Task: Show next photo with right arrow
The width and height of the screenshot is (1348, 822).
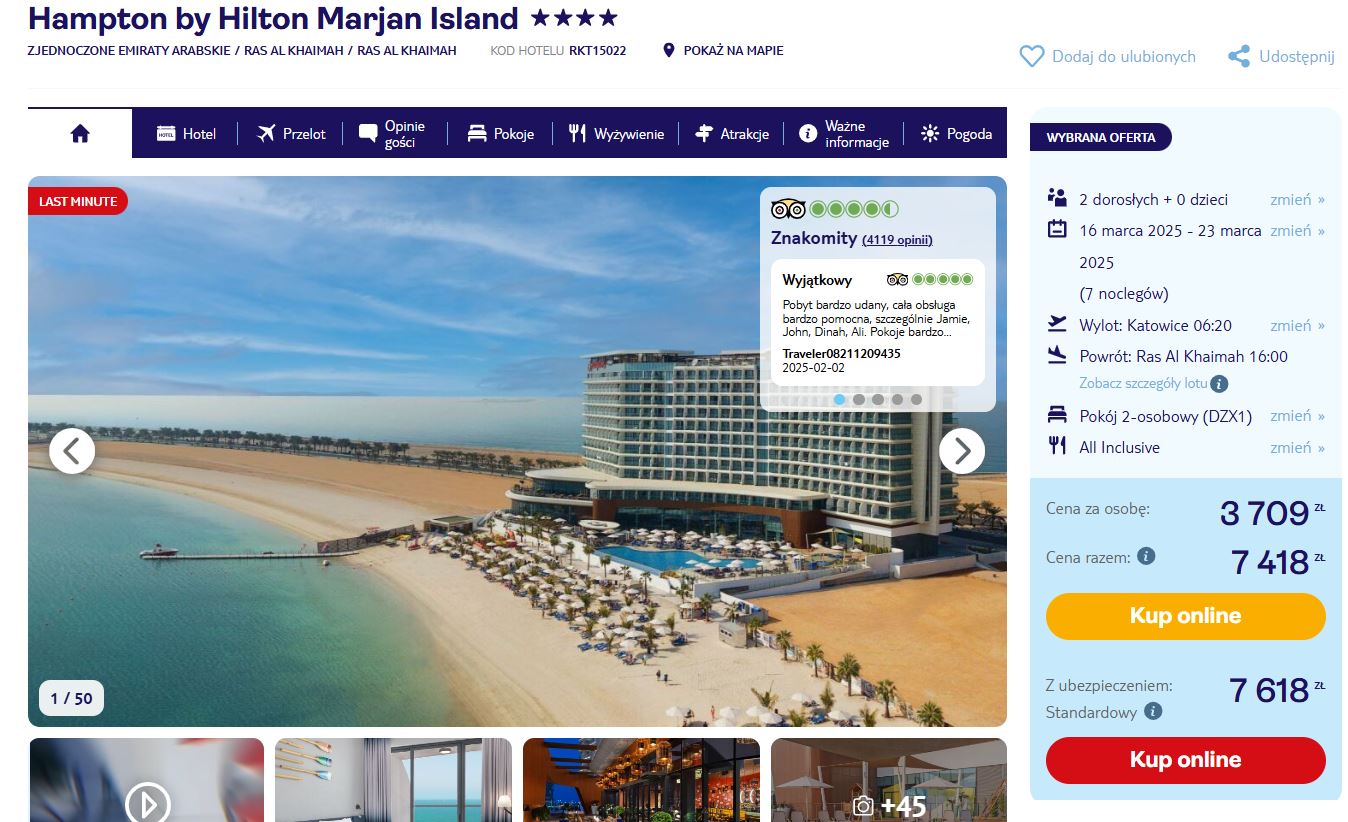Action: (x=962, y=451)
